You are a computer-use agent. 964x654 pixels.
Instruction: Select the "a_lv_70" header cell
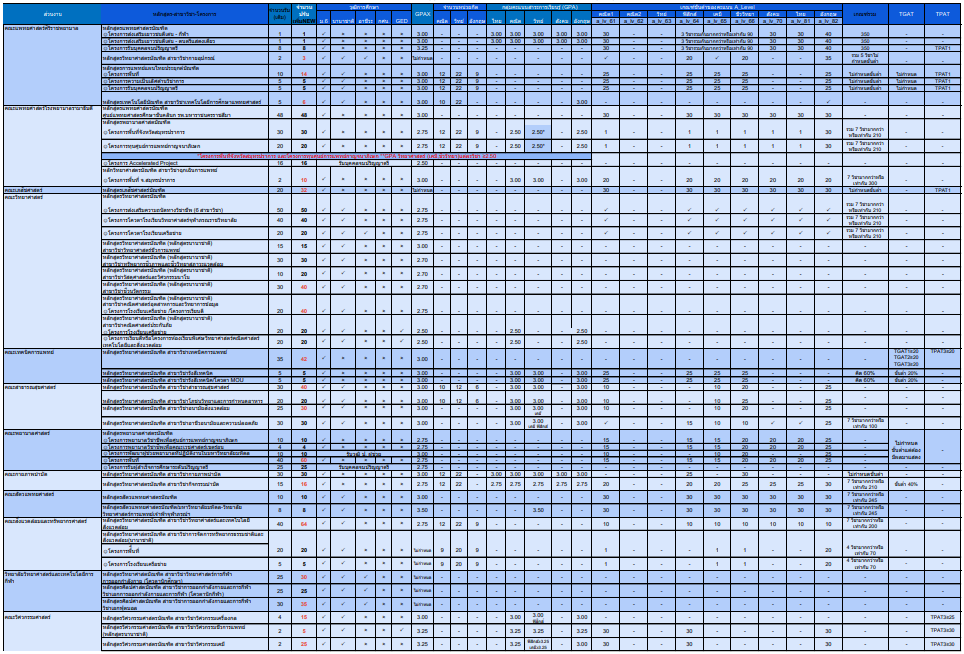pos(772,21)
